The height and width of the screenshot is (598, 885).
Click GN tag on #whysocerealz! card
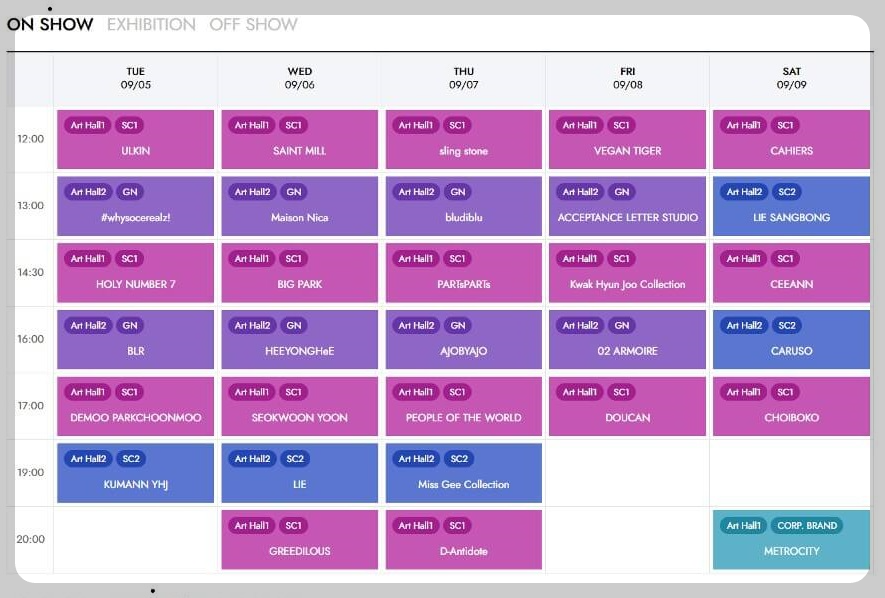130,192
